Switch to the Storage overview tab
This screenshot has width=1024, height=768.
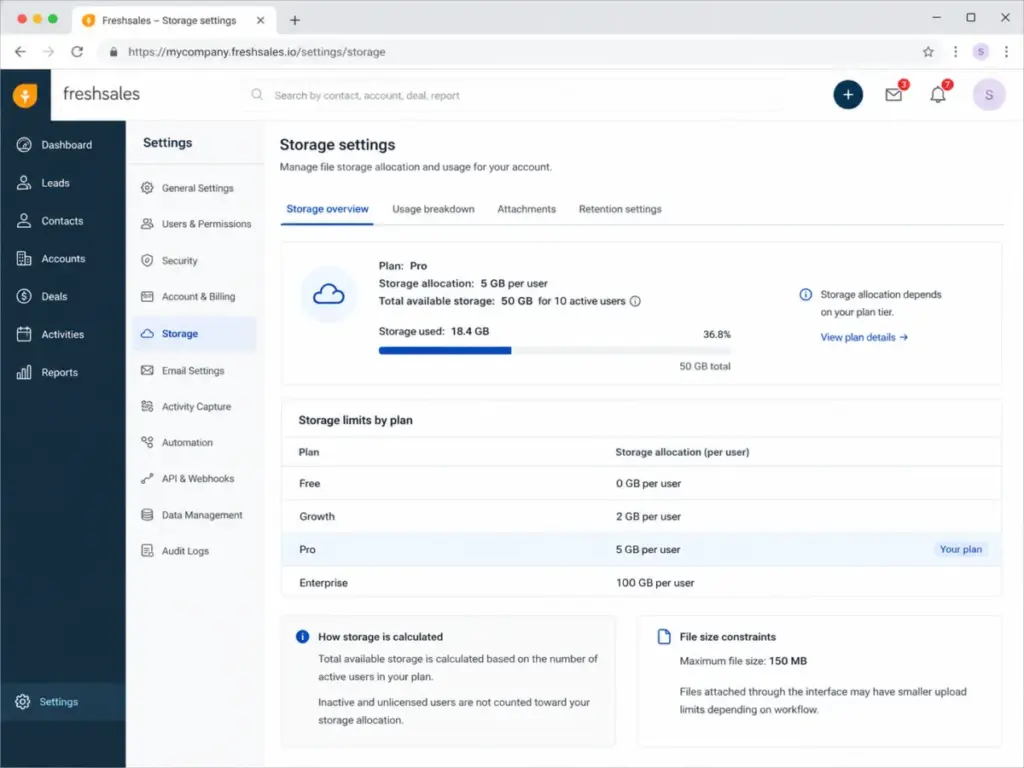tap(327, 209)
